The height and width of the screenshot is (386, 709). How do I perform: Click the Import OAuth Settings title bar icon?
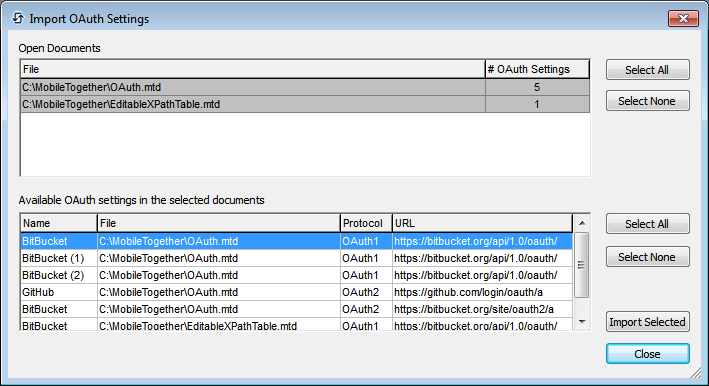pyautogui.click(x=17, y=19)
